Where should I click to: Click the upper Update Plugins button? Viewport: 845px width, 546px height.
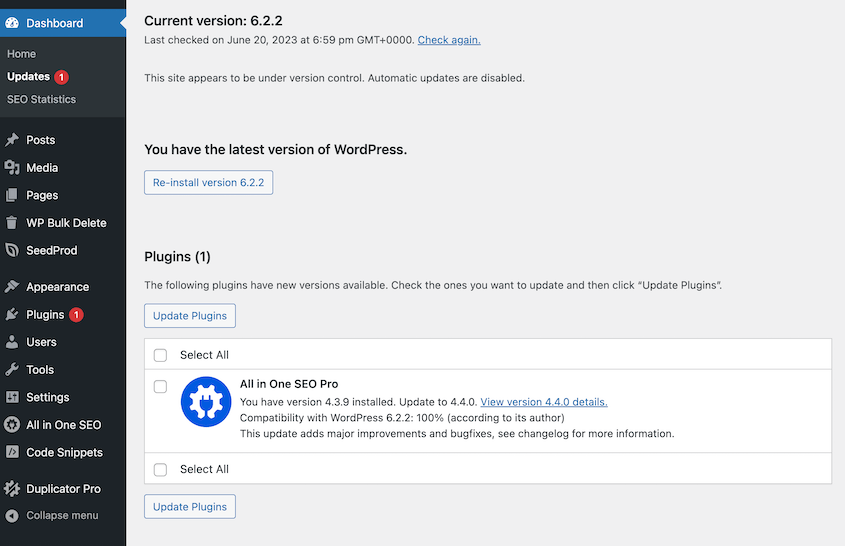pyautogui.click(x=190, y=316)
